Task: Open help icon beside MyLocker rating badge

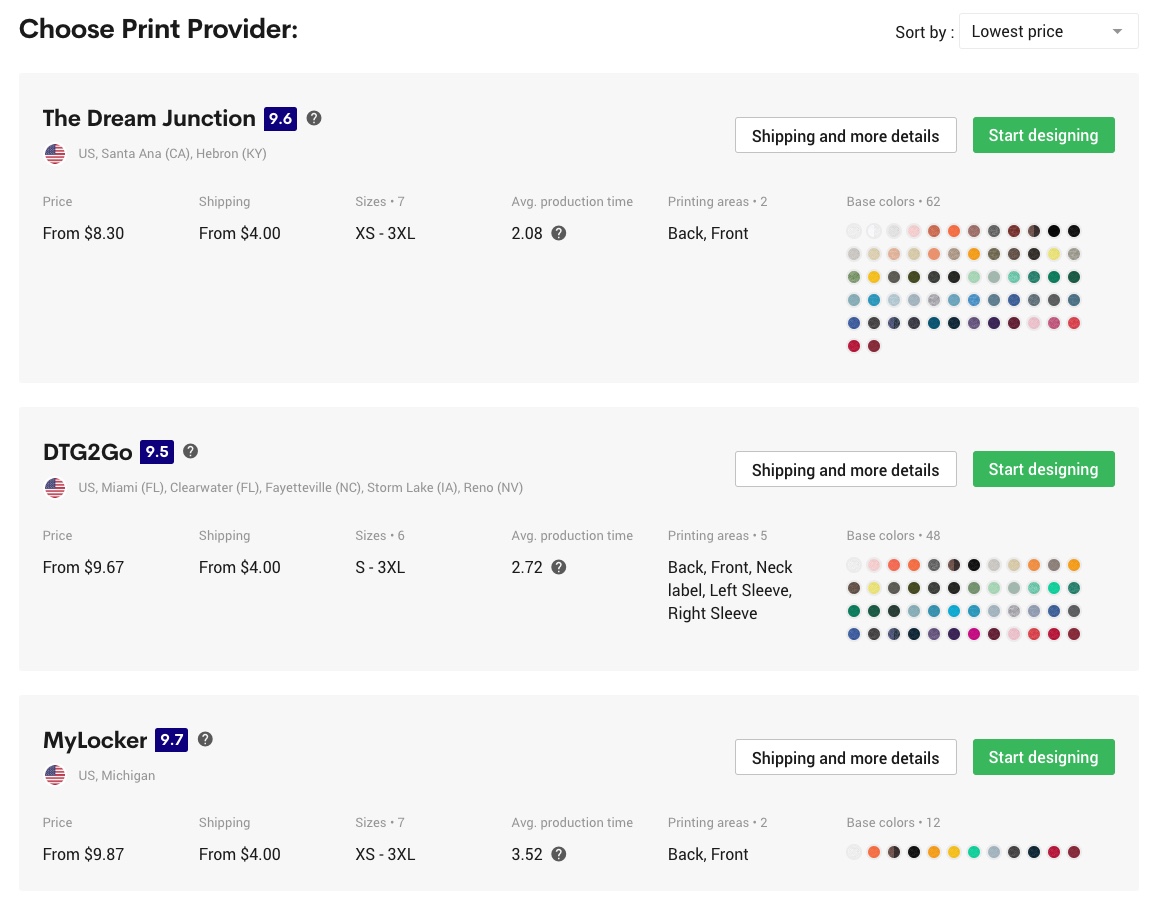Action: (x=205, y=739)
